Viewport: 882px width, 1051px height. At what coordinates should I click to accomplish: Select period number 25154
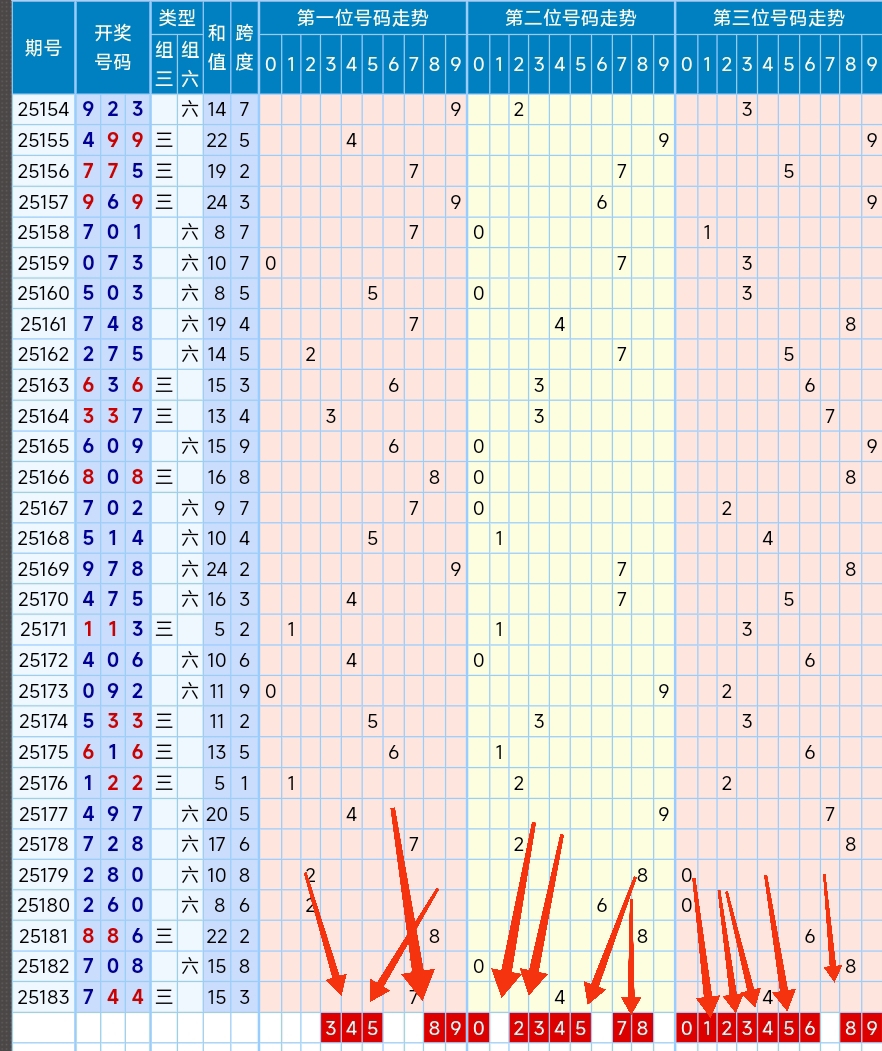[x=44, y=109]
